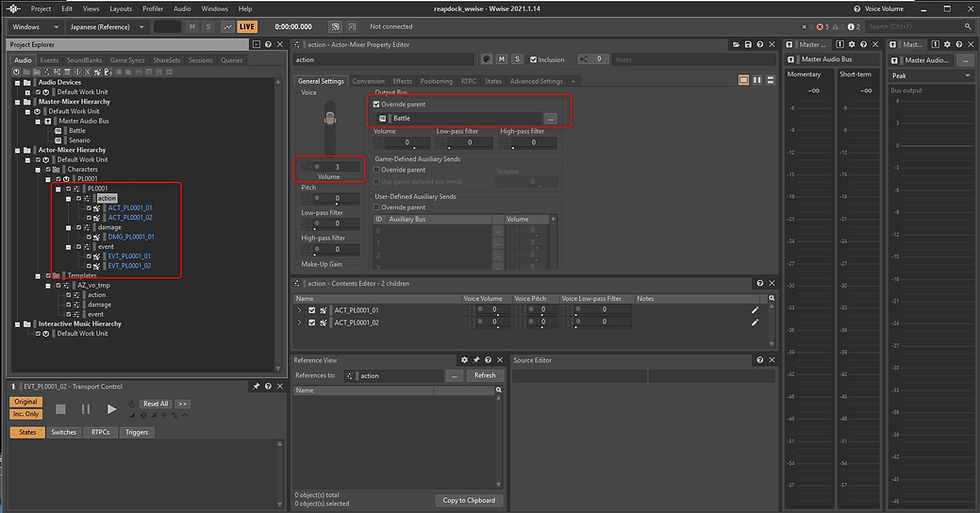Open the Layouts menu

121,9
